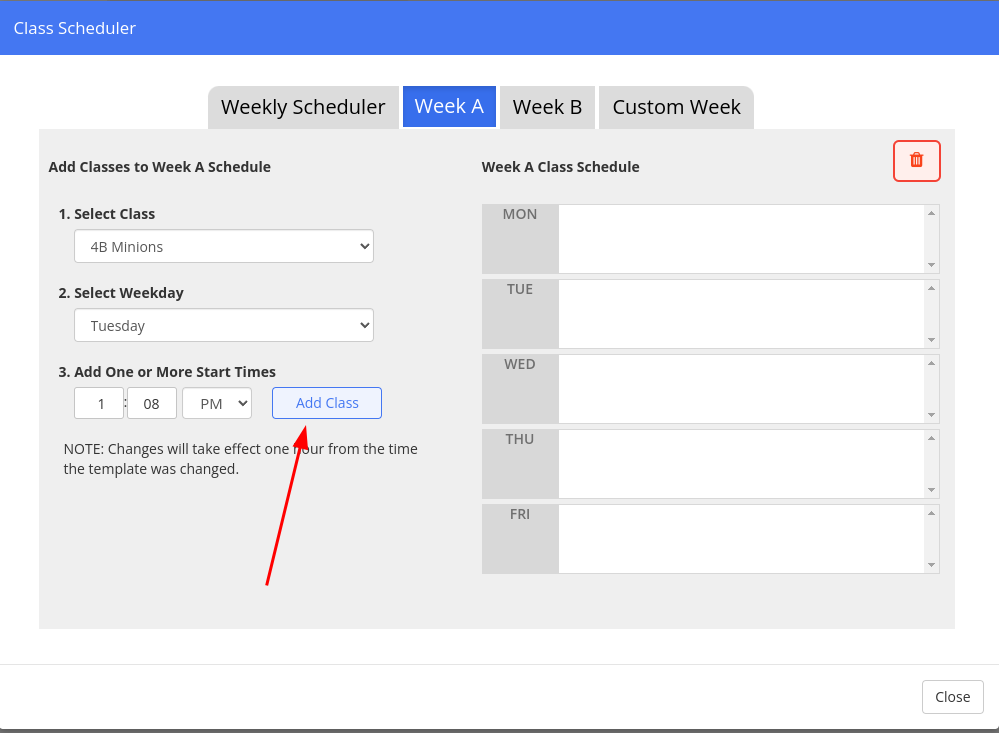Delete Week A schedule with trash icon

coord(916,161)
